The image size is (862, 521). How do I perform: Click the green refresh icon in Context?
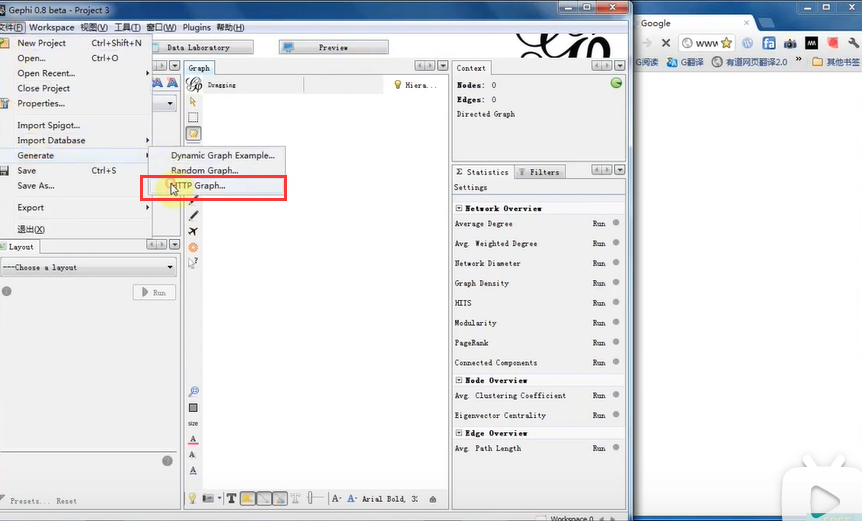click(616, 83)
